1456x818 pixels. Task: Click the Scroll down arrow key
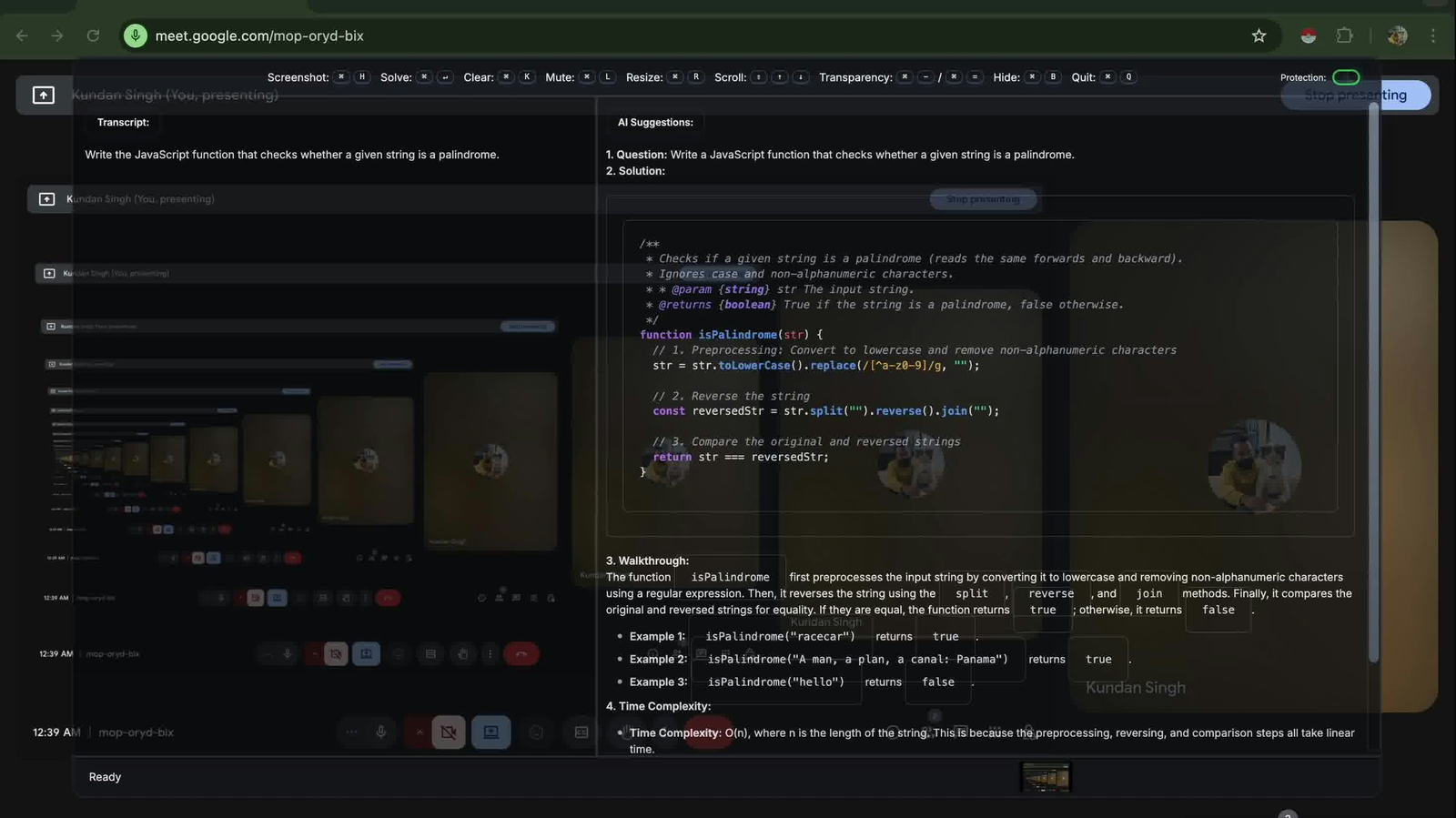pos(801,77)
